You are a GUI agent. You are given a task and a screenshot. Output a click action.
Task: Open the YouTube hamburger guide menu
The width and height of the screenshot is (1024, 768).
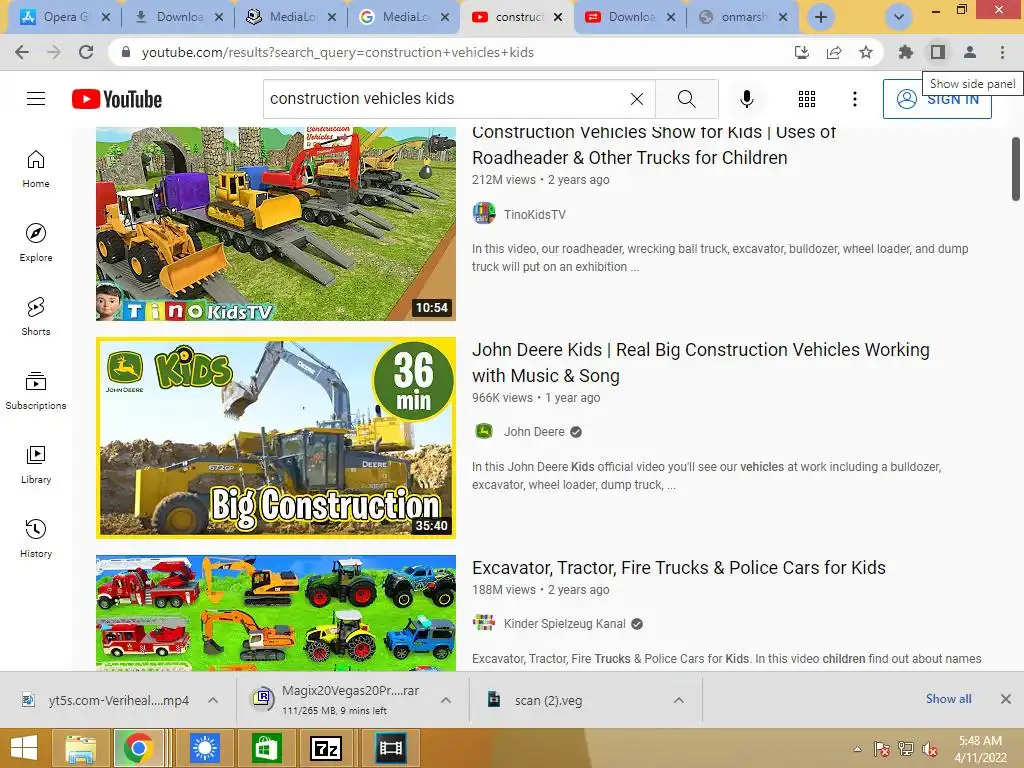point(36,99)
